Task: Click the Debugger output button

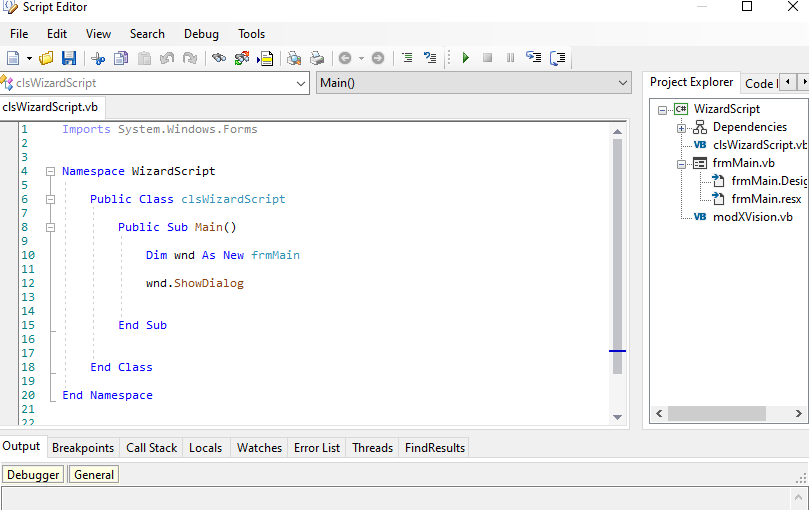Action: tap(34, 475)
